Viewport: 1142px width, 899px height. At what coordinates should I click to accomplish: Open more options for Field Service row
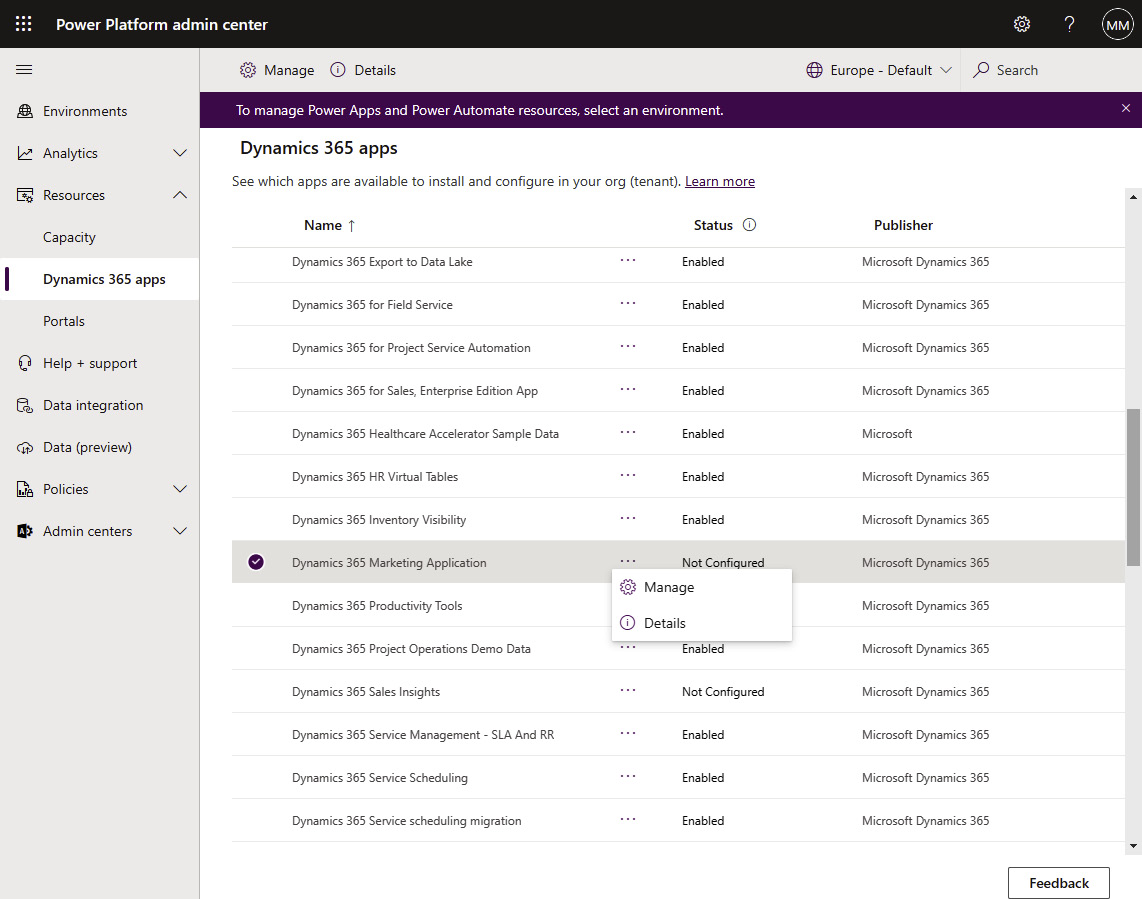(x=628, y=303)
